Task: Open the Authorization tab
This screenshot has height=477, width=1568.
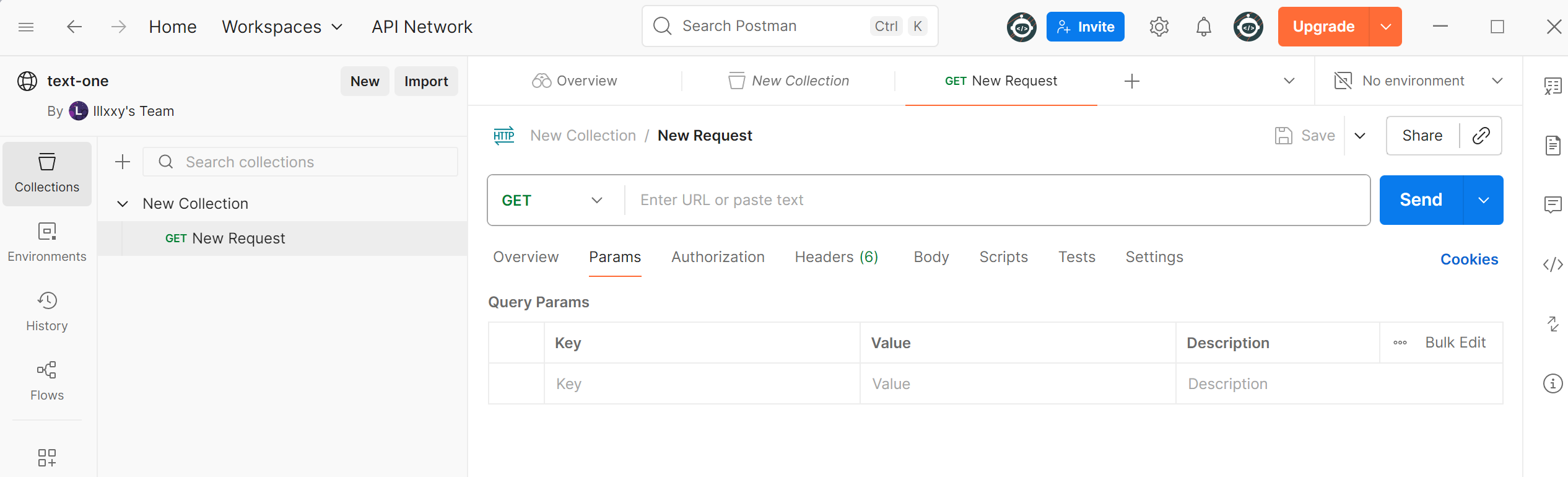Action: click(718, 257)
